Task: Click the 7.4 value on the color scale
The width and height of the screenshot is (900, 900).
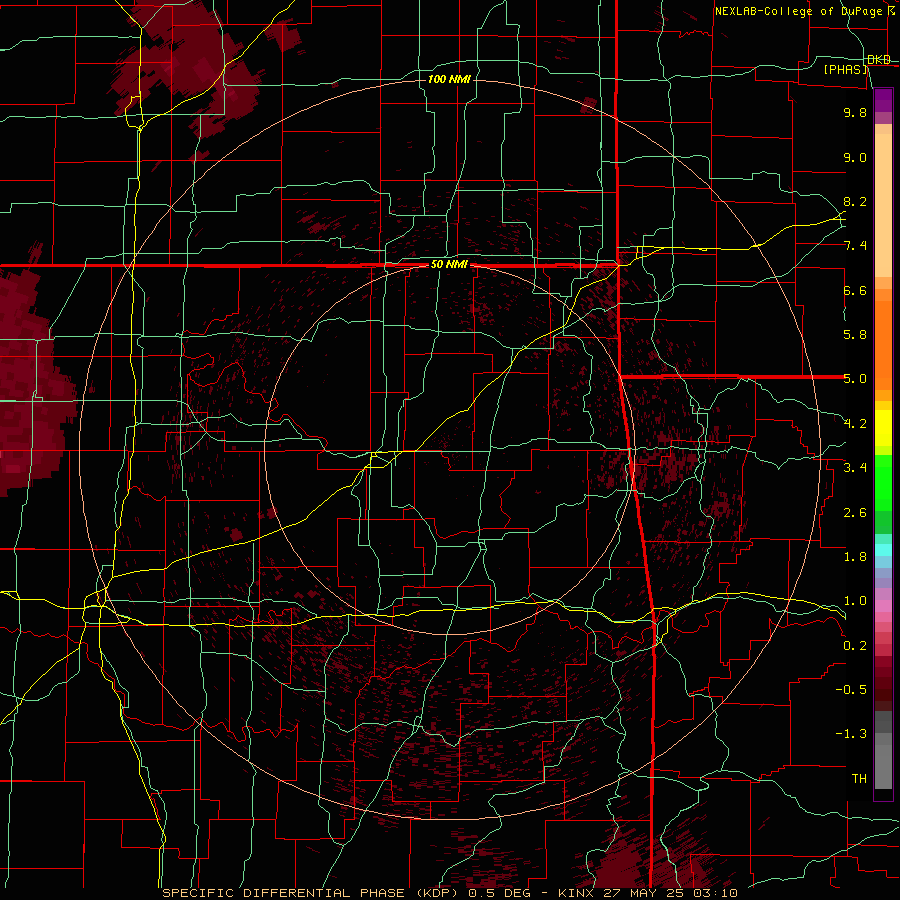Action: pyautogui.click(x=855, y=246)
